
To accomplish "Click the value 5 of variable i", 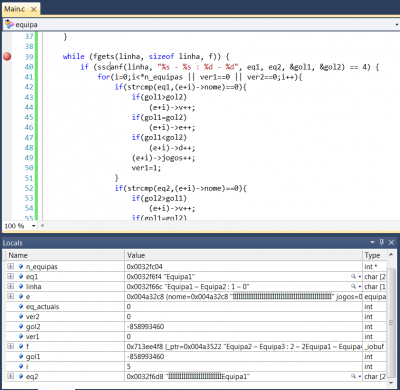I will point(129,367).
